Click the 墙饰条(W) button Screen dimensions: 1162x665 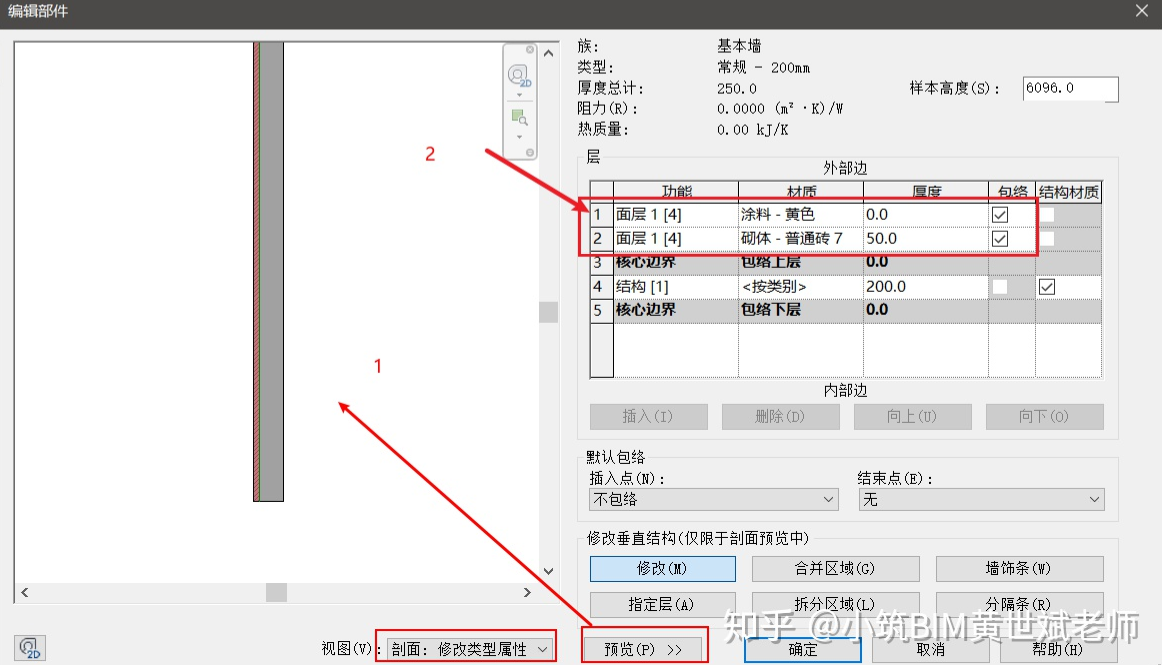[x=1019, y=569]
